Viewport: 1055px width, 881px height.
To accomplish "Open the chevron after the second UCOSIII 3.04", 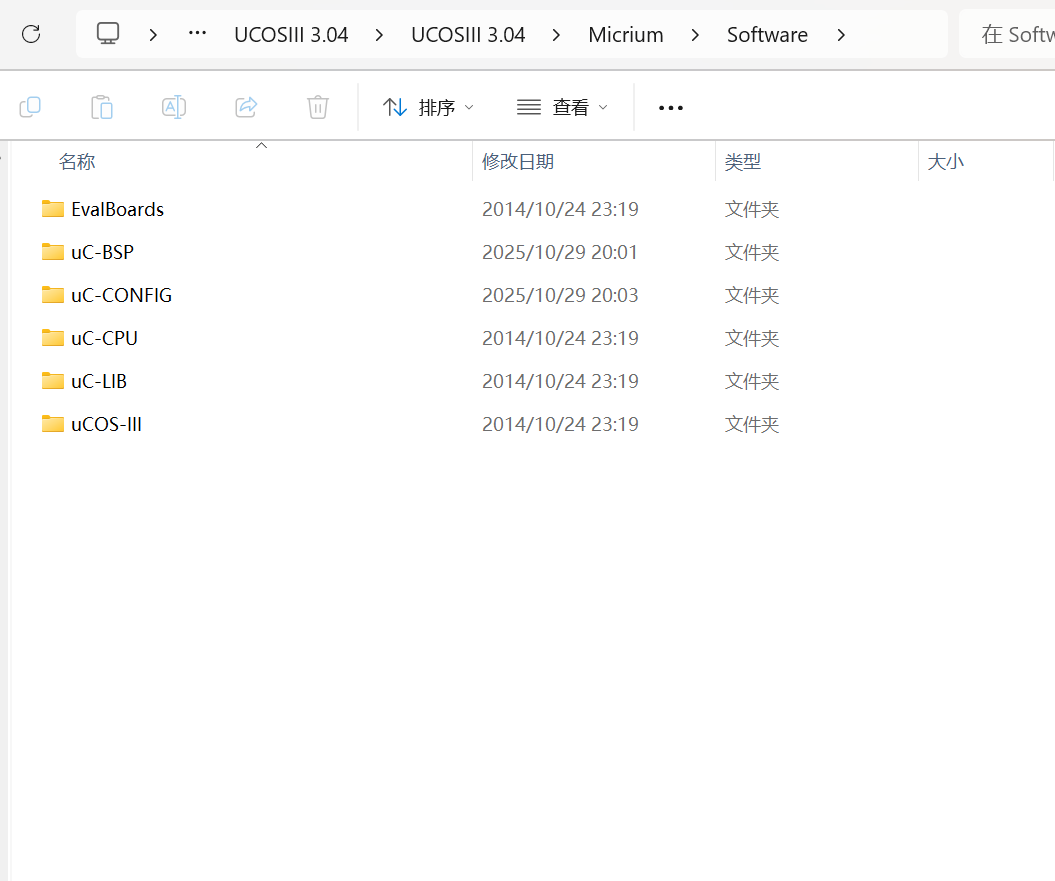I will 556,35.
